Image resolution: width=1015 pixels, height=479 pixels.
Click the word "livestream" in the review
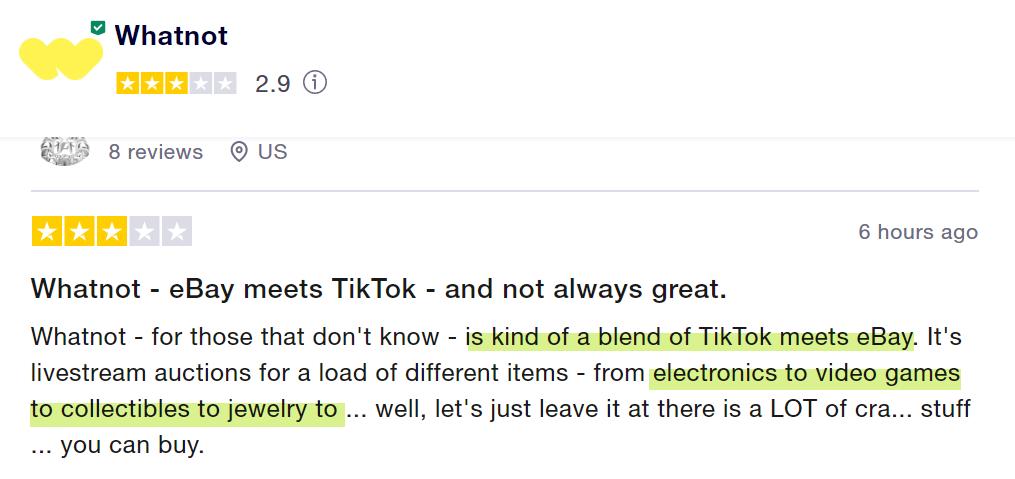pyautogui.click(x=83, y=375)
